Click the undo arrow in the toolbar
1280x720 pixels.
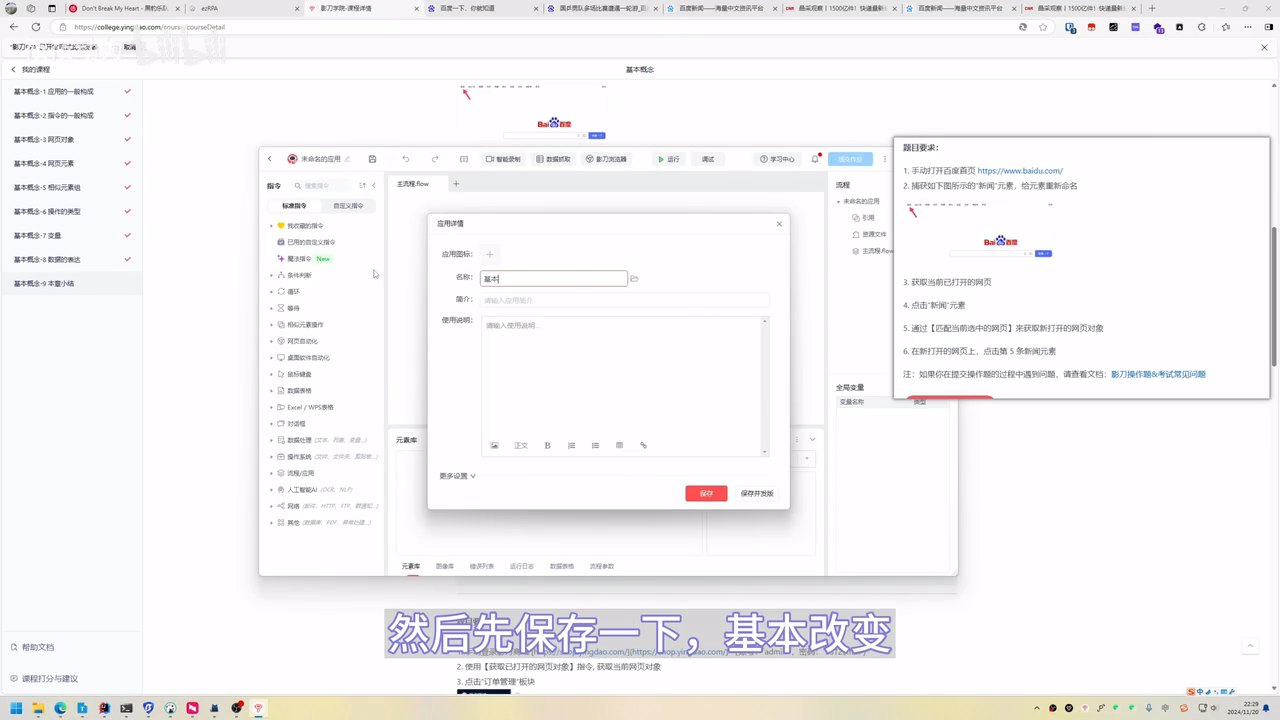(405, 159)
